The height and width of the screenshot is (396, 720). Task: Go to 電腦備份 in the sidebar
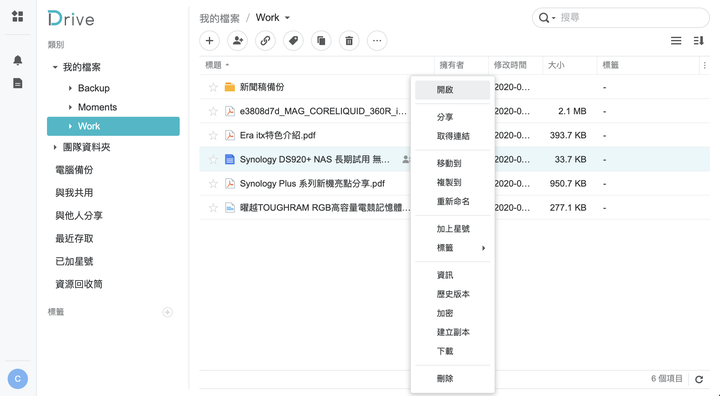tap(74, 170)
